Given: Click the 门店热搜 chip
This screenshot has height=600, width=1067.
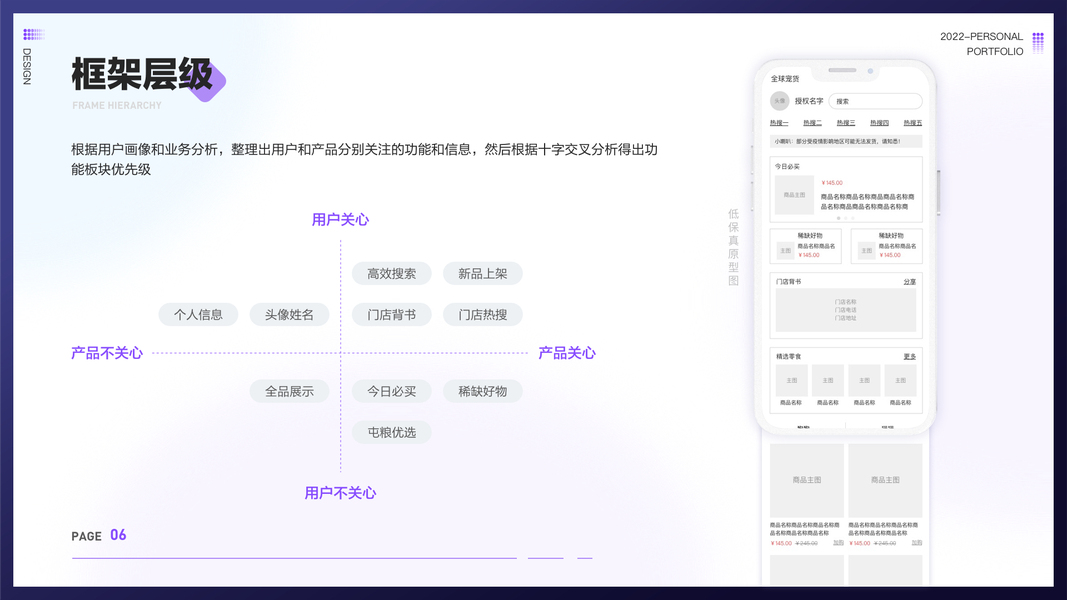Looking at the screenshot, I should pyautogui.click(x=482, y=314).
